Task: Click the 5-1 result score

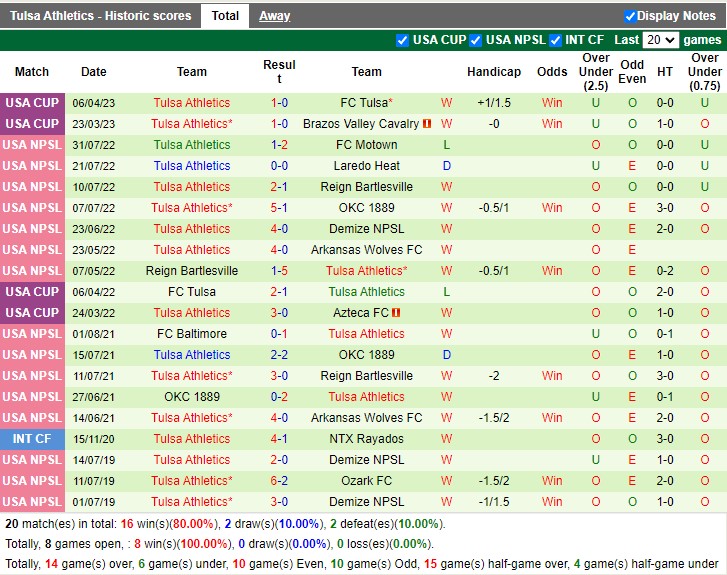Action: (279, 208)
